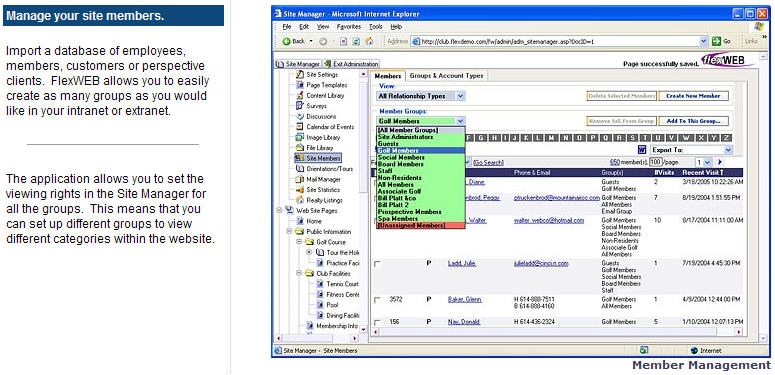
Task: Open the Member Groups dropdown arrow
Action: tap(460, 121)
